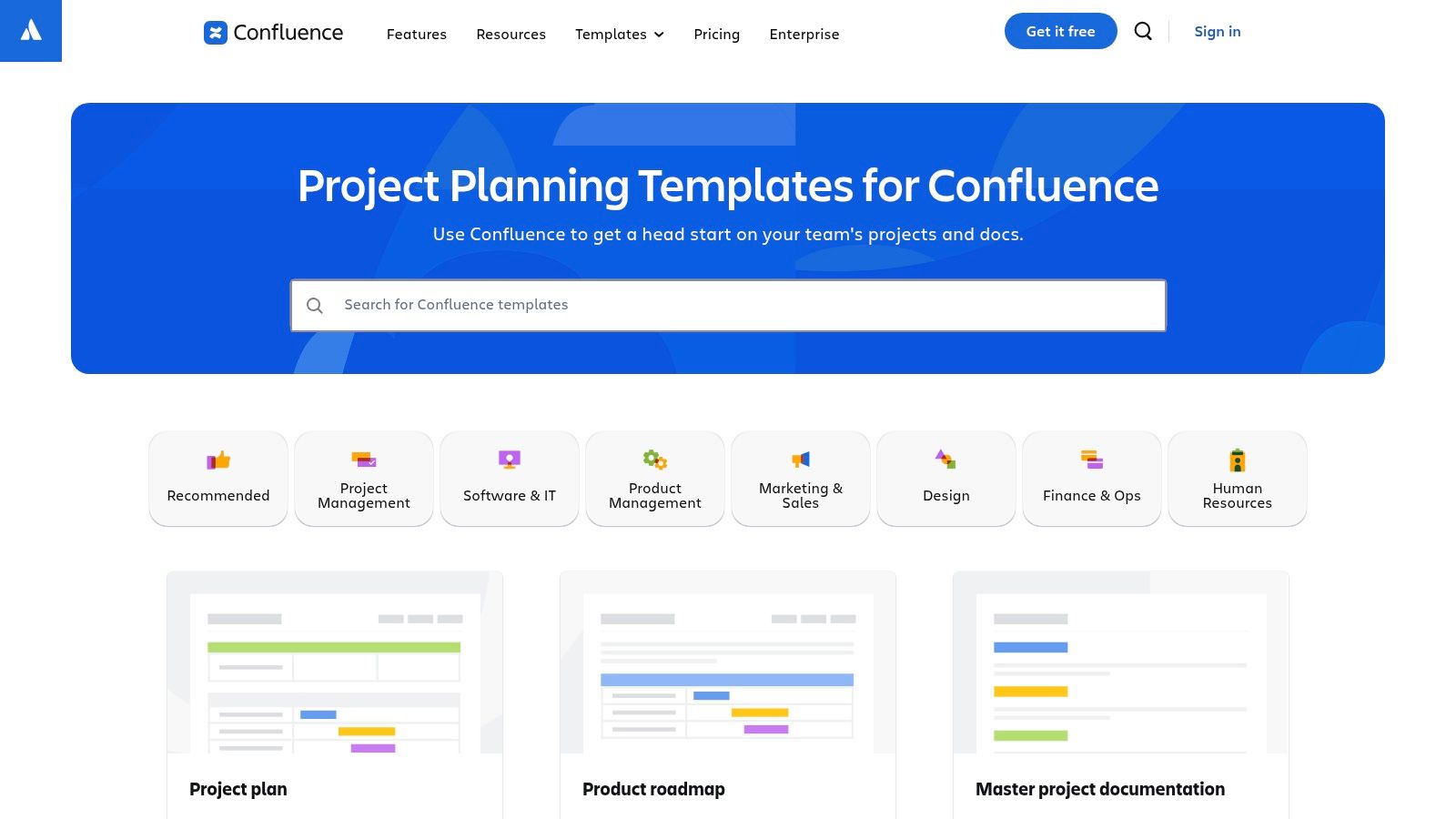Click the Sign in link

click(1218, 32)
